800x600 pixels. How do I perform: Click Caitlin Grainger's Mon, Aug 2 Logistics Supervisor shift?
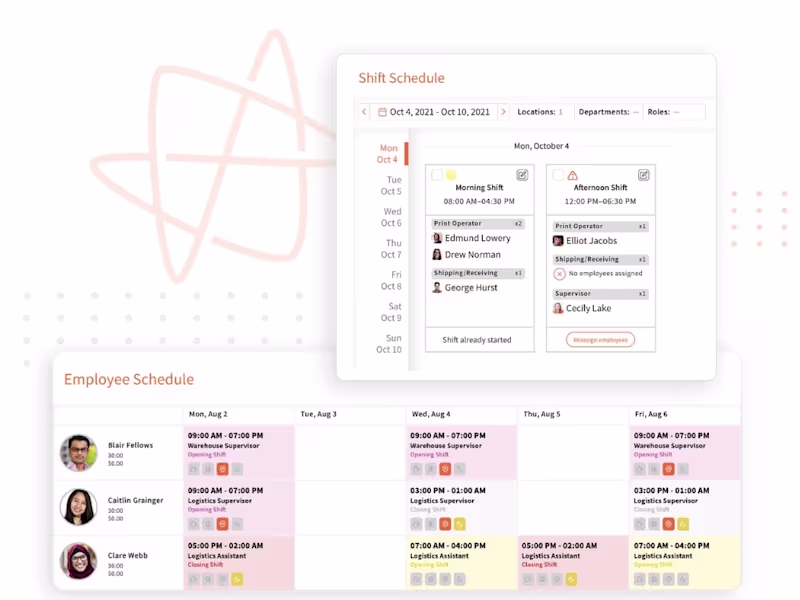click(239, 507)
